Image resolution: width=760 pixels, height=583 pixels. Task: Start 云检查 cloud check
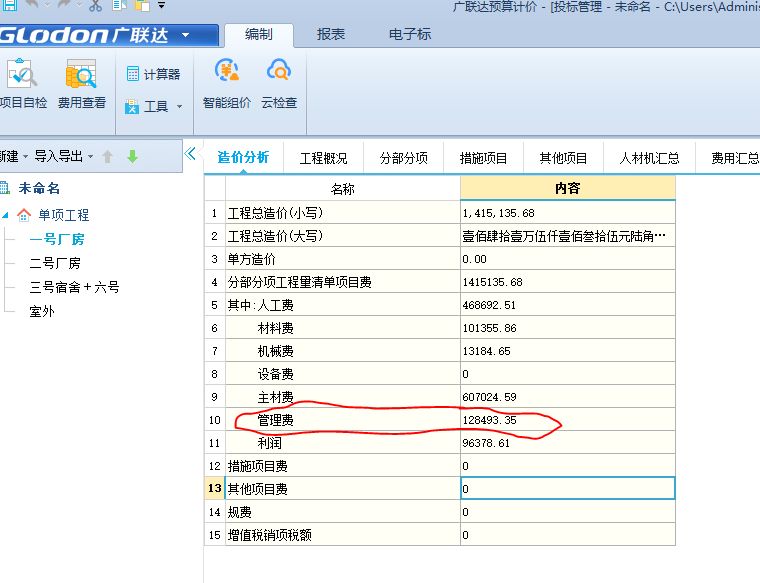point(279,83)
